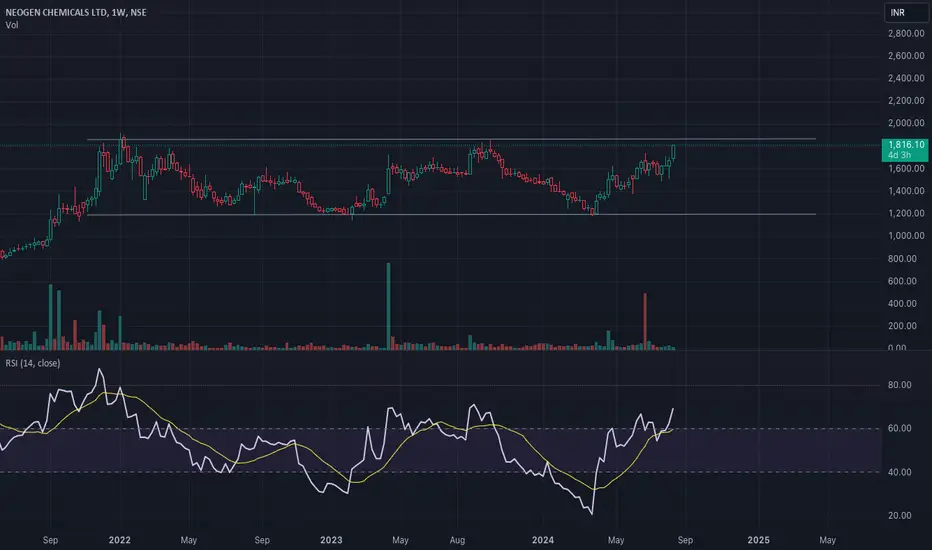This screenshot has width=932, height=550.
Task: Click the latest green candlestick
Action: (x=673, y=152)
